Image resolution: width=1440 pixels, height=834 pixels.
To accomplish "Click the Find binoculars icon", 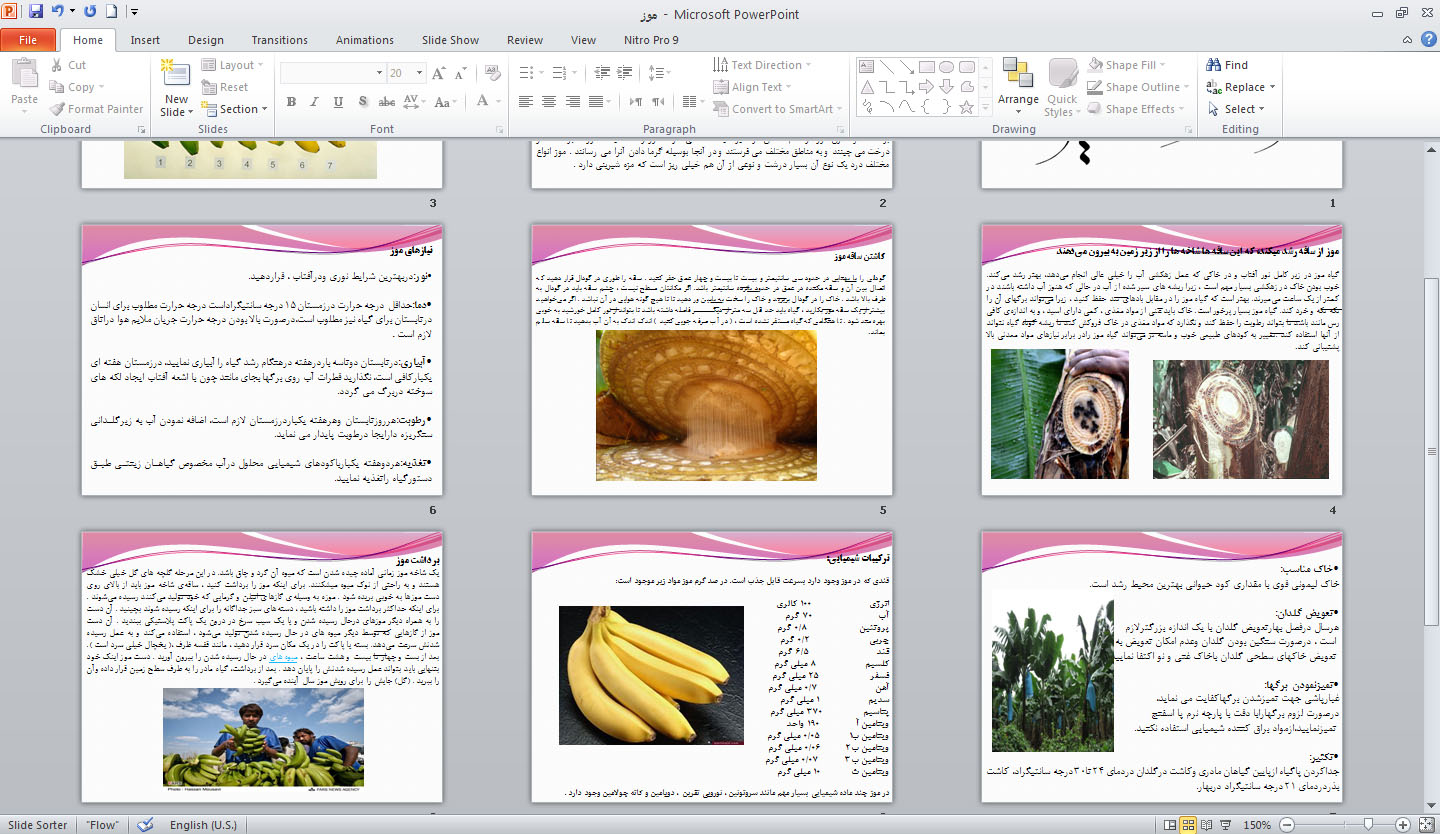I will point(1214,65).
